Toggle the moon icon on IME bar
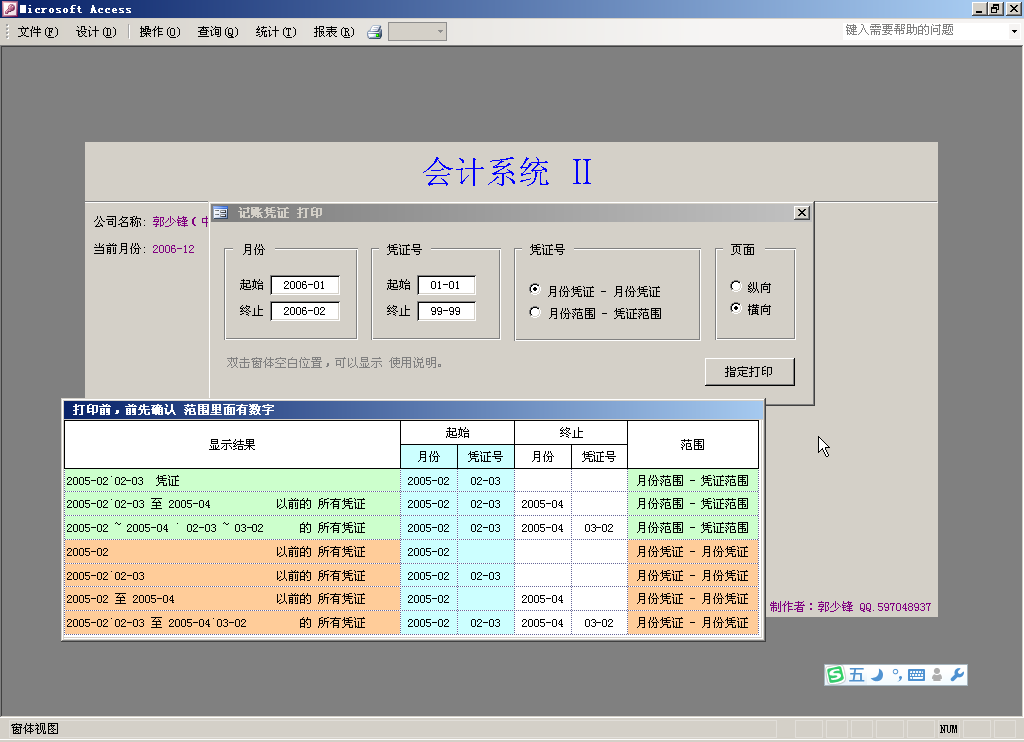Image resolution: width=1024 pixels, height=742 pixels. [x=877, y=675]
